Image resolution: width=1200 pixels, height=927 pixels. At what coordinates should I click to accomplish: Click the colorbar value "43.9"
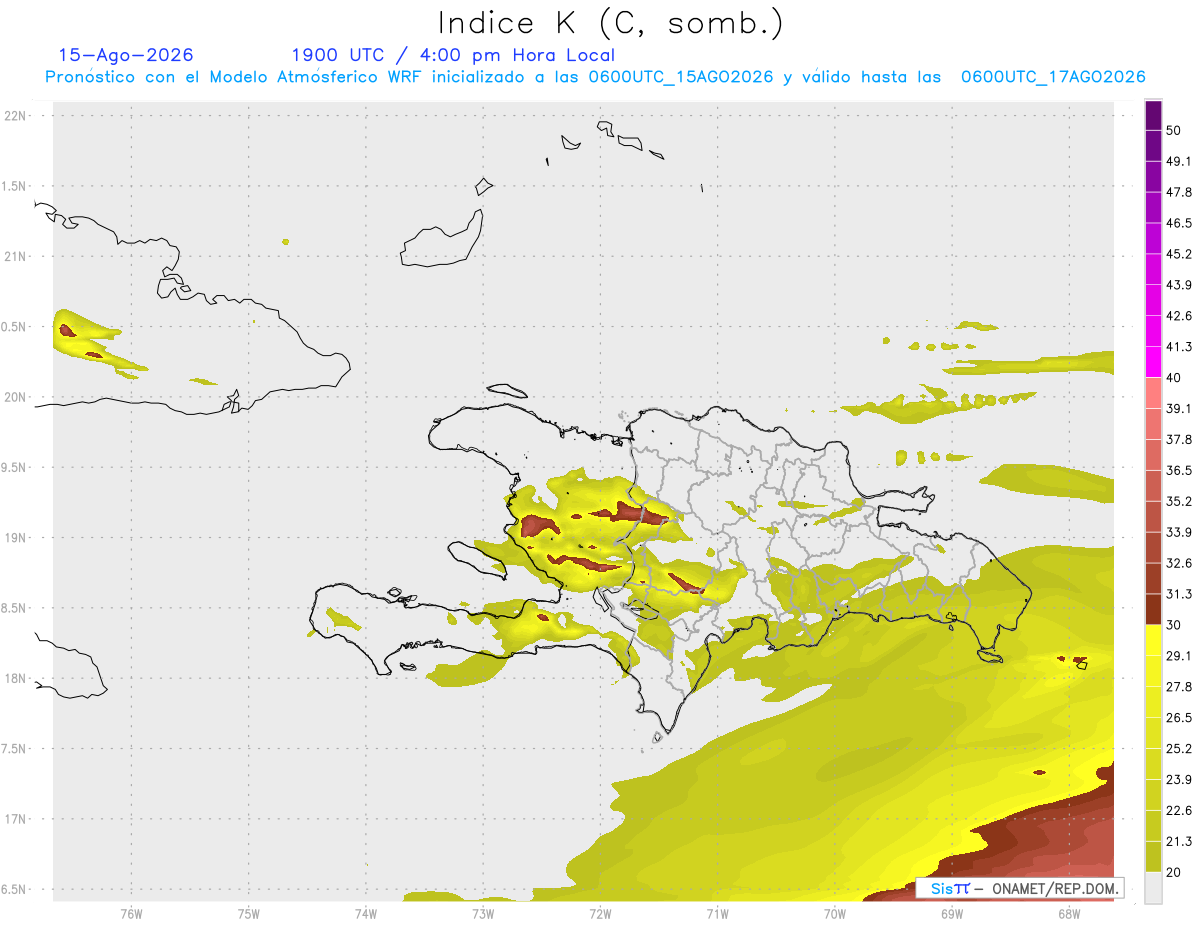tap(1179, 285)
